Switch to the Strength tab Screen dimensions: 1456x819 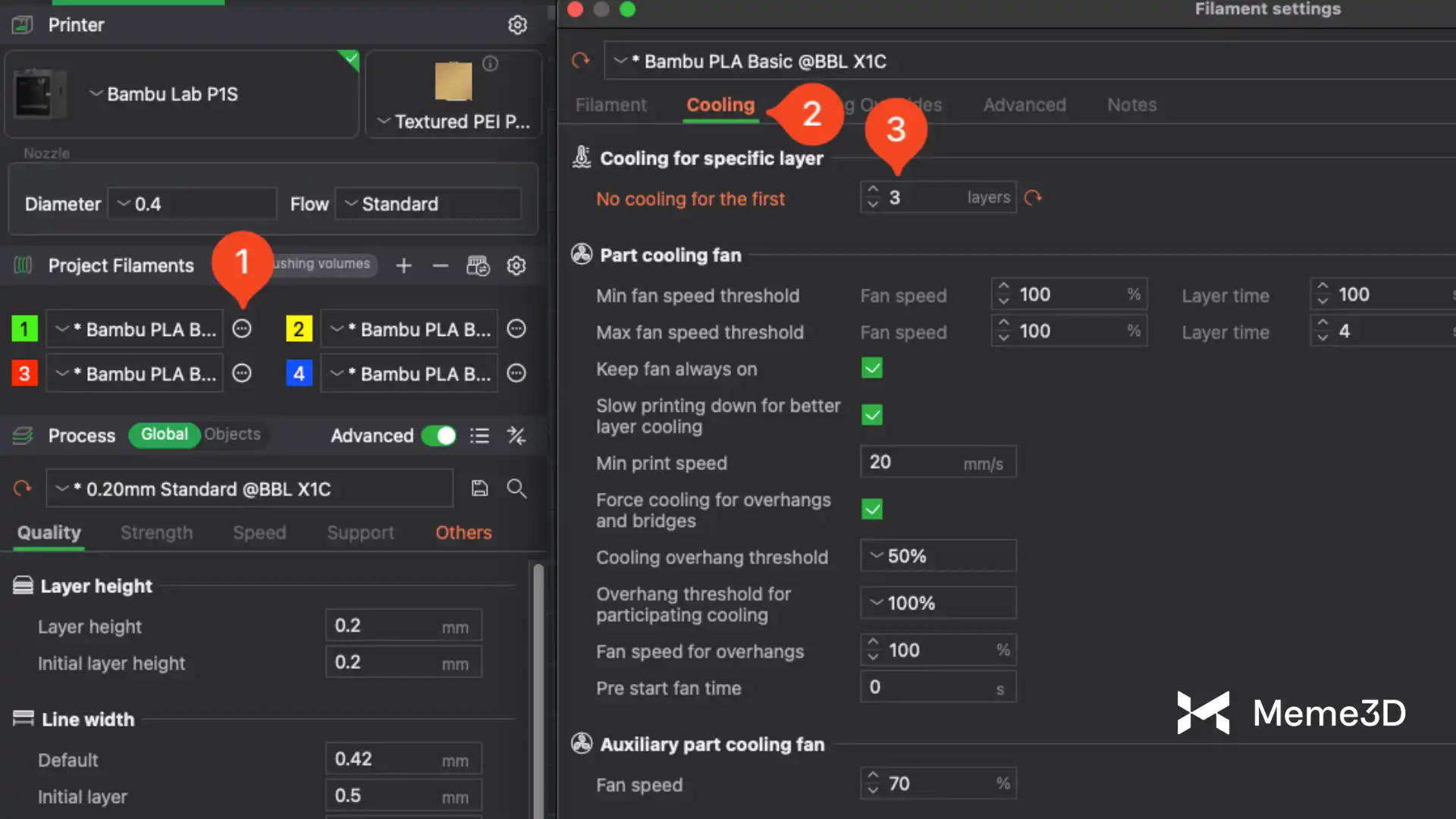tap(156, 532)
